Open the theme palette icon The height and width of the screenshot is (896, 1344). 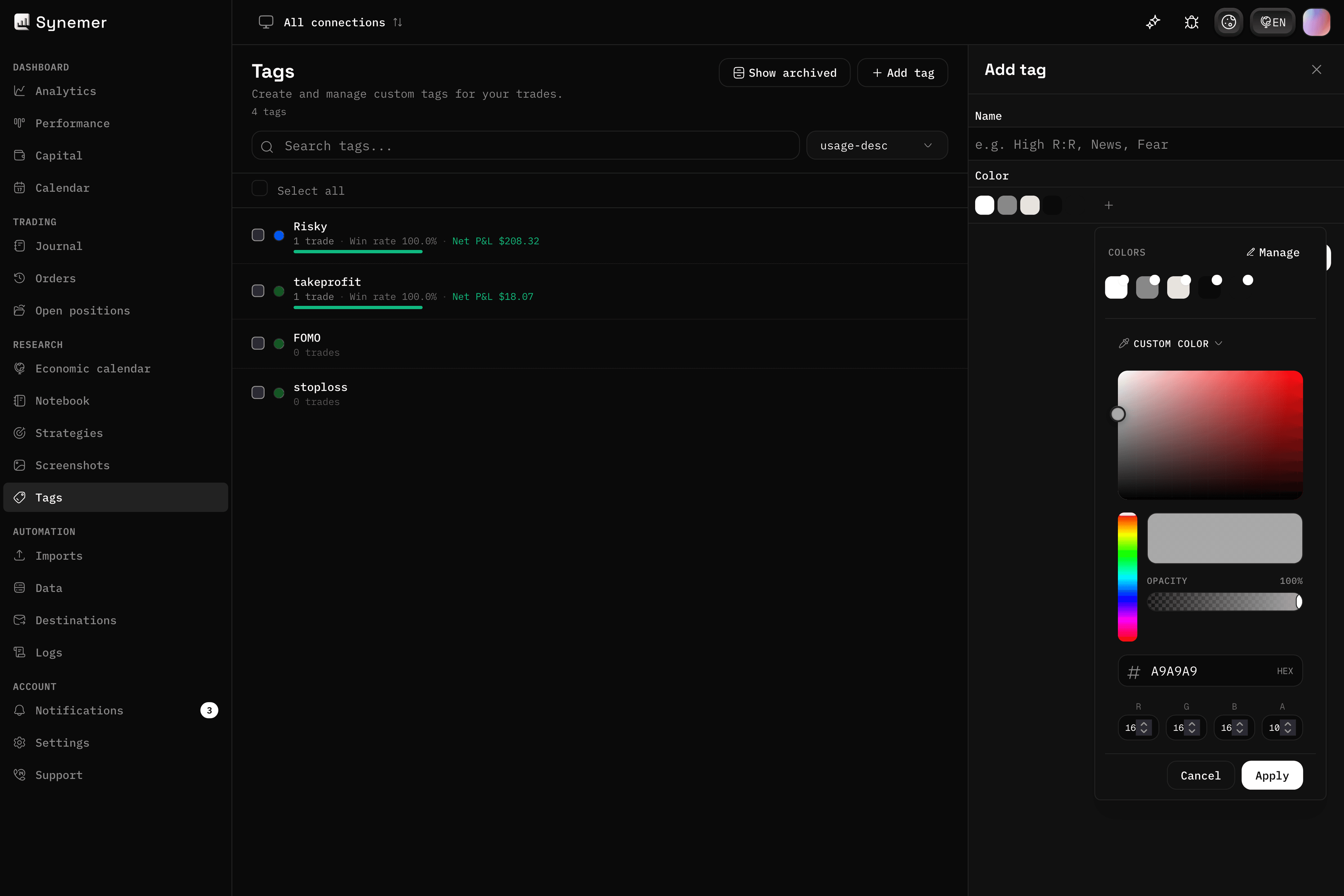[x=1228, y=22]
